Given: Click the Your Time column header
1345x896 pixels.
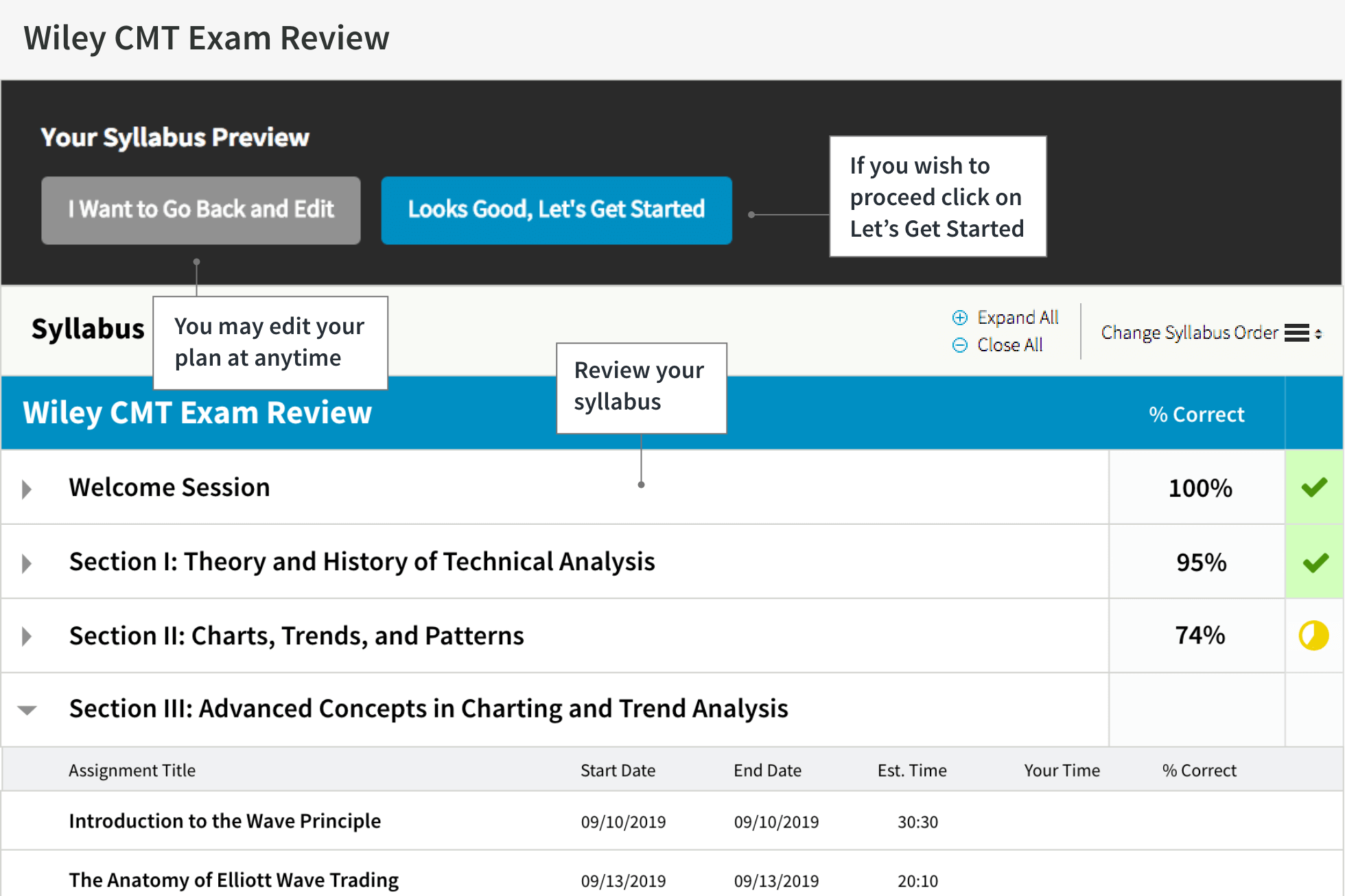Looking at the screenshot, I should 1062,770.
